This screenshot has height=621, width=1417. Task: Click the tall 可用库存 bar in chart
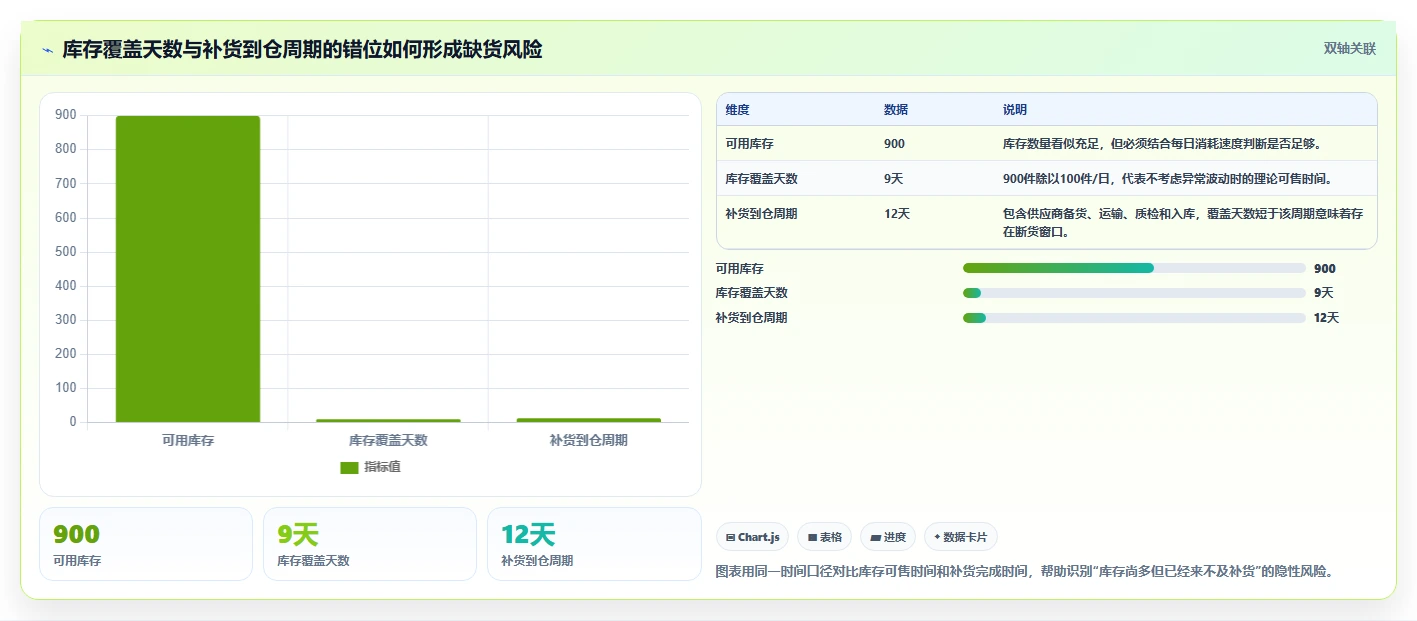click(188, 269)
